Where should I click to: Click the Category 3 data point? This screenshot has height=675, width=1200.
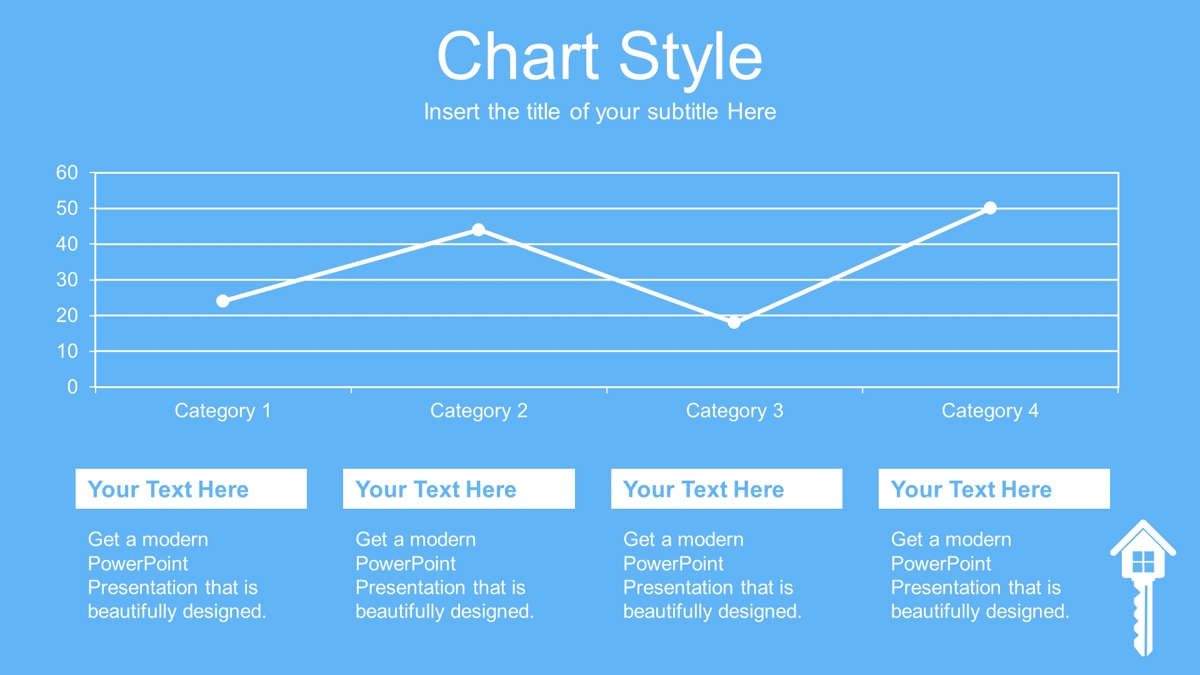[x=734, y=322]
